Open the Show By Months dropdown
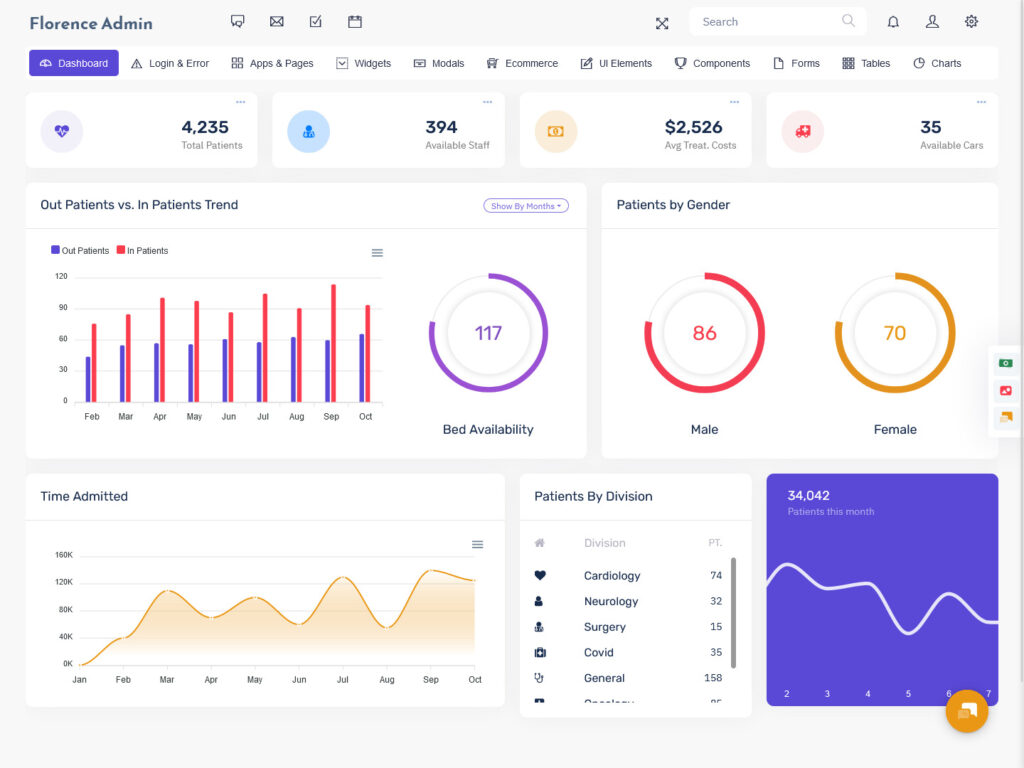The image size is (1024, 768). (526, 205)
